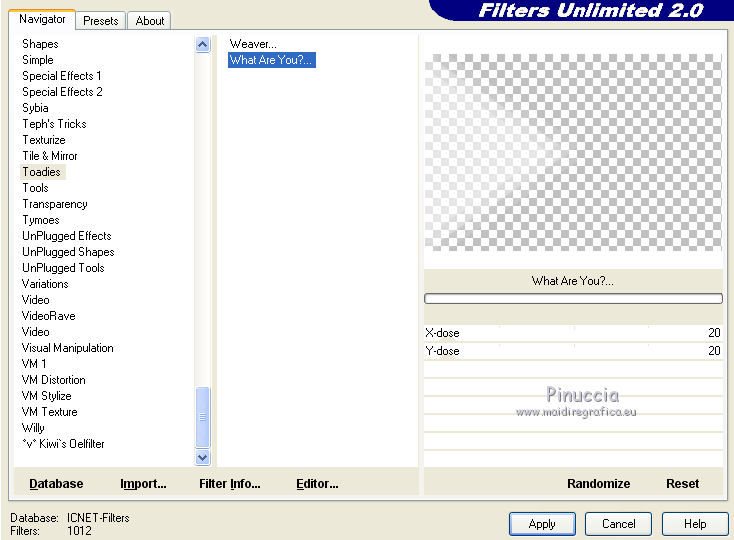Select Tile & Mirror category

point(50,156)
